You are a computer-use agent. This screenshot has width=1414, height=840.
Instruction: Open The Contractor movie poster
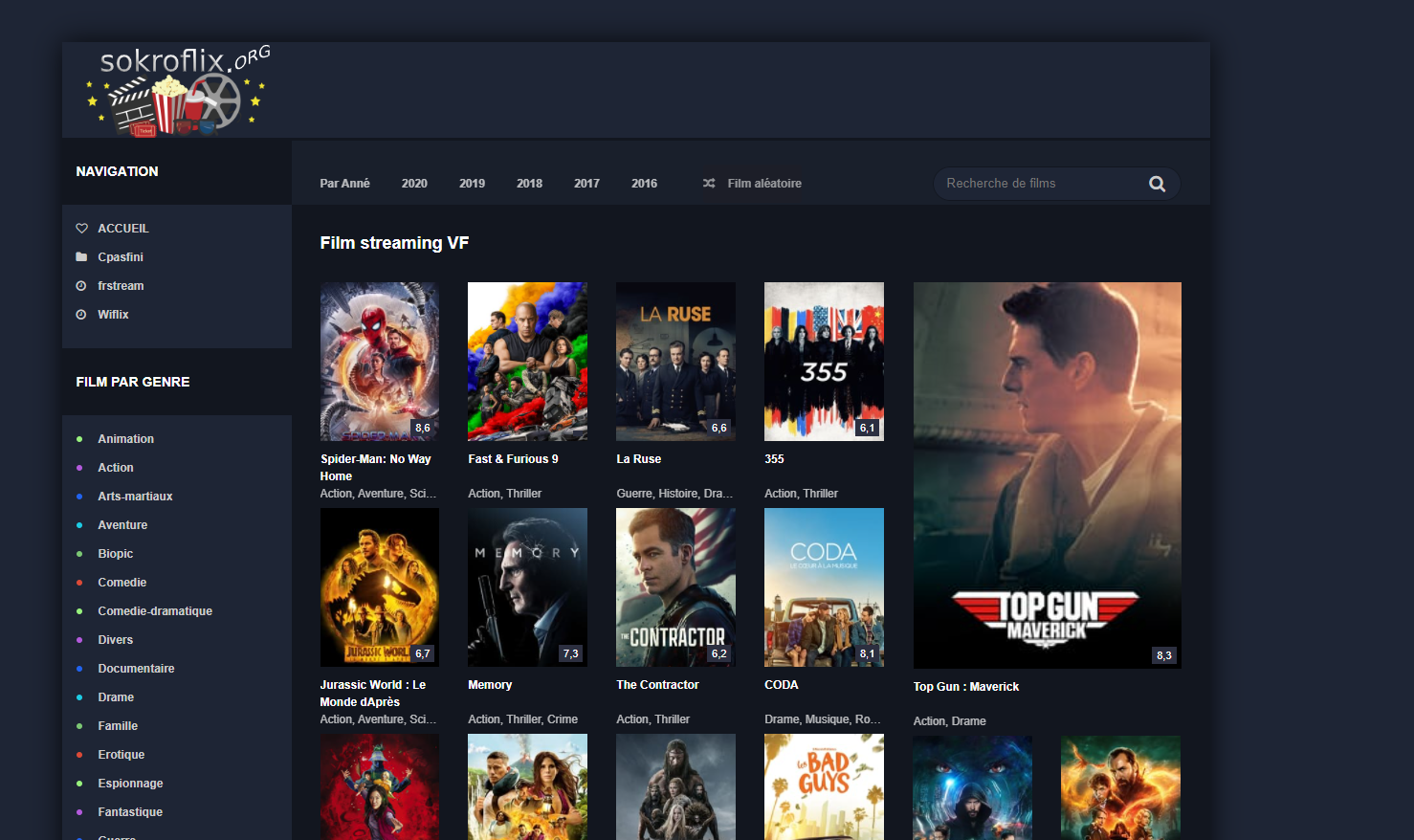point(675,587)
